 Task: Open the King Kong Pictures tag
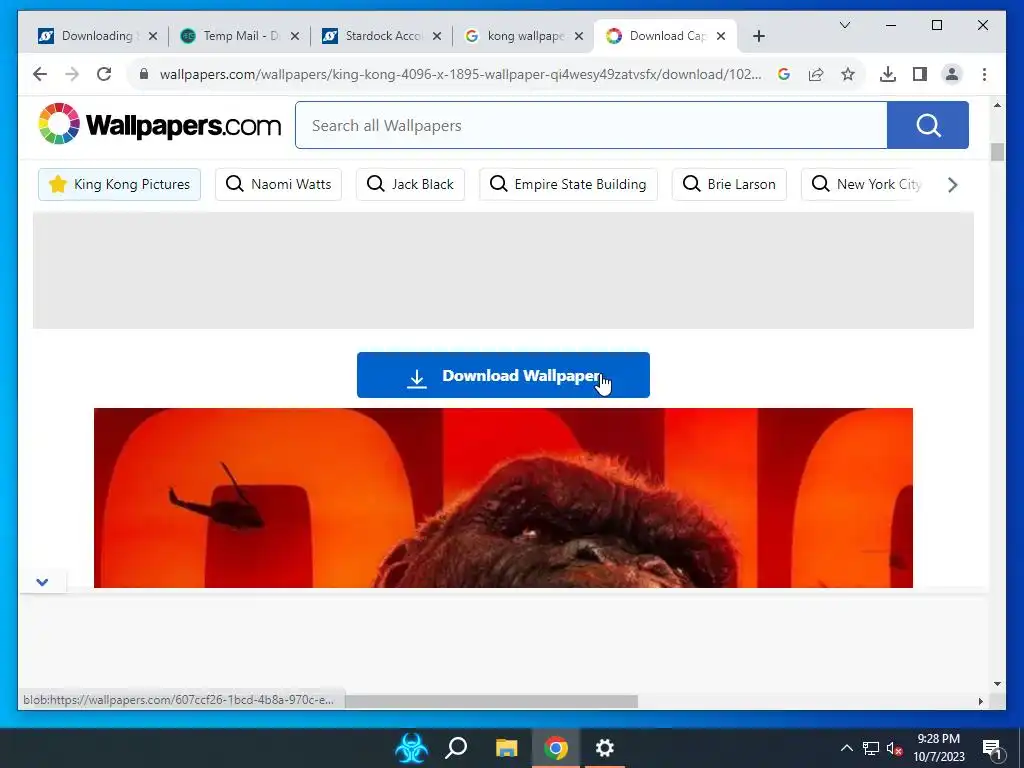tap(120, 184)
